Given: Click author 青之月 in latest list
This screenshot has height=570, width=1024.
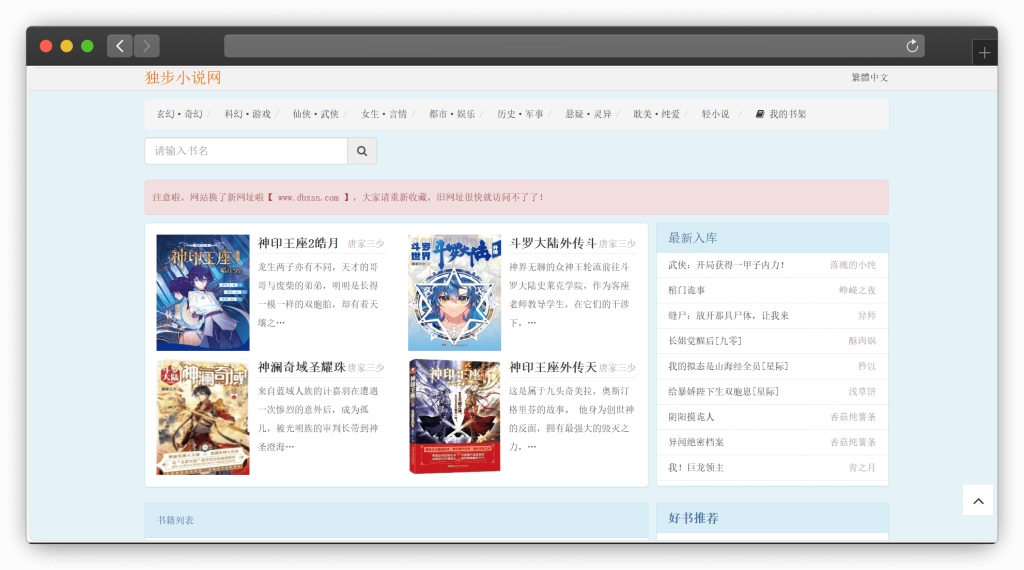Looking at the screenshot, I should (x=862, y=467).
